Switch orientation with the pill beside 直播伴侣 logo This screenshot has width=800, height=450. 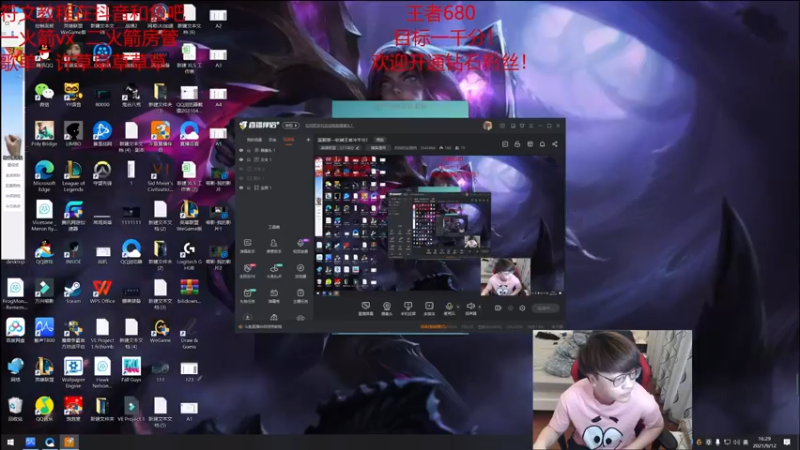pos(291,126)
